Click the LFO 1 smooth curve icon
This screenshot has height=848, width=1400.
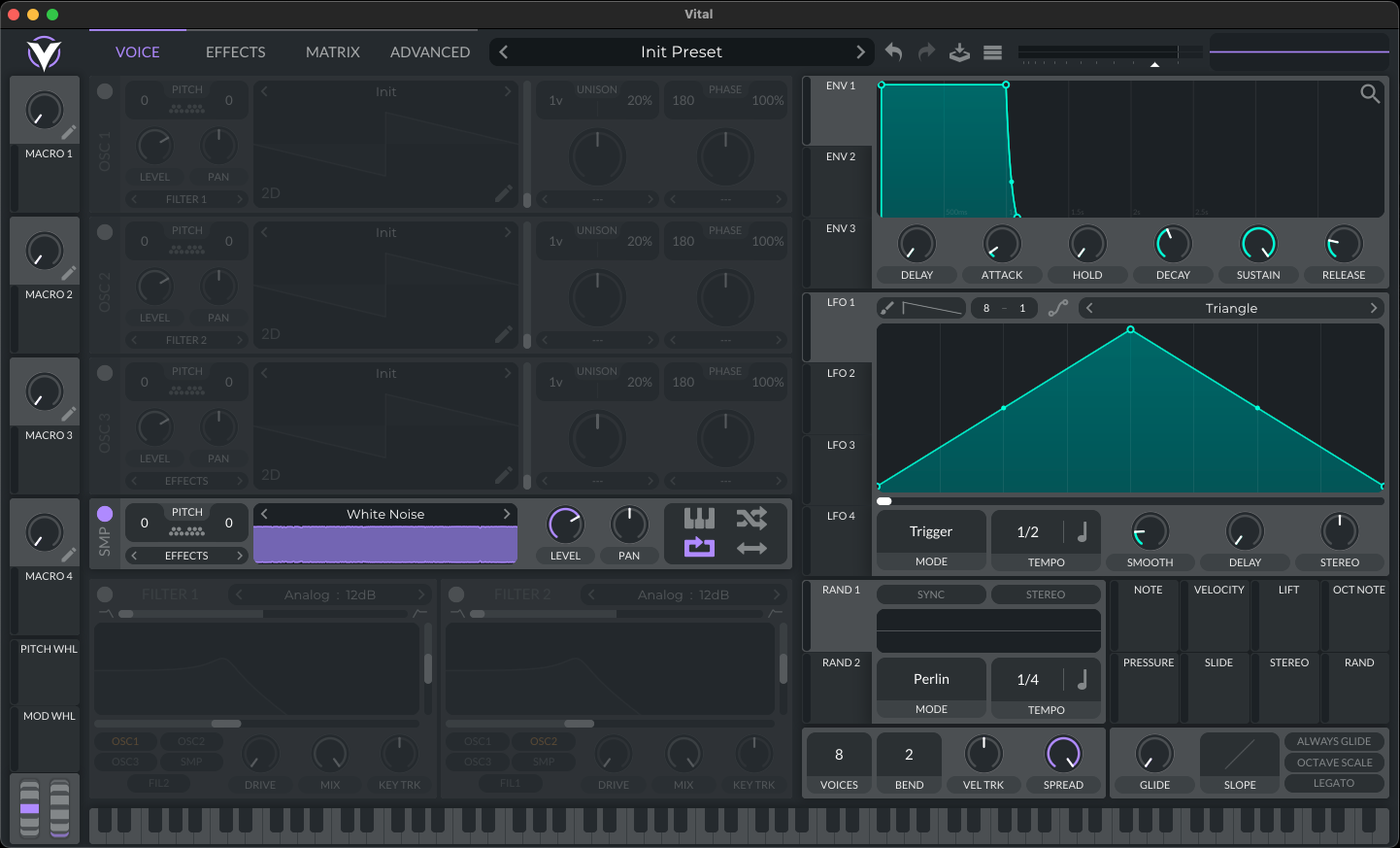[1058, 308]
